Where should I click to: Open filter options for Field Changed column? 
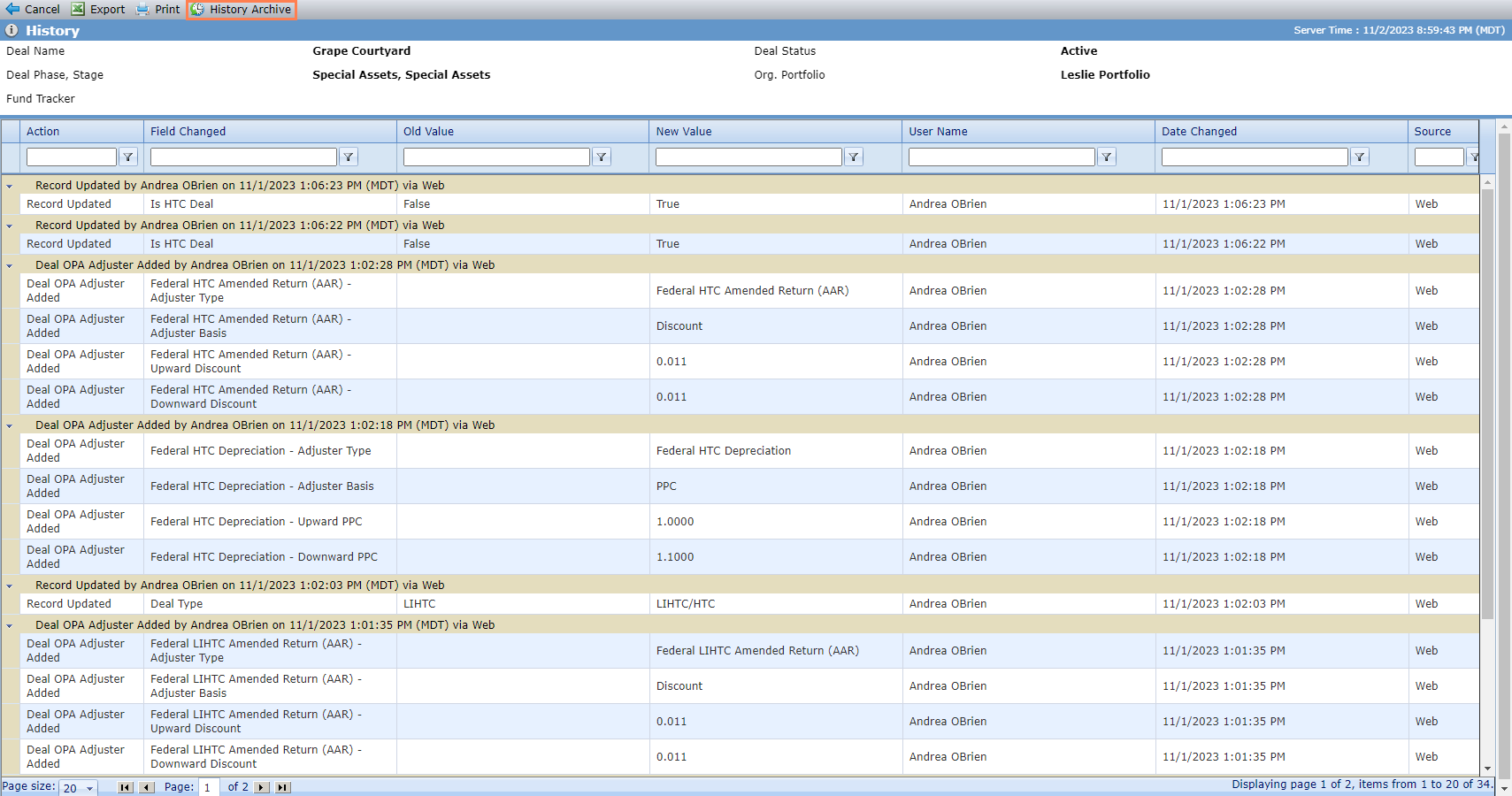point(349,157)
